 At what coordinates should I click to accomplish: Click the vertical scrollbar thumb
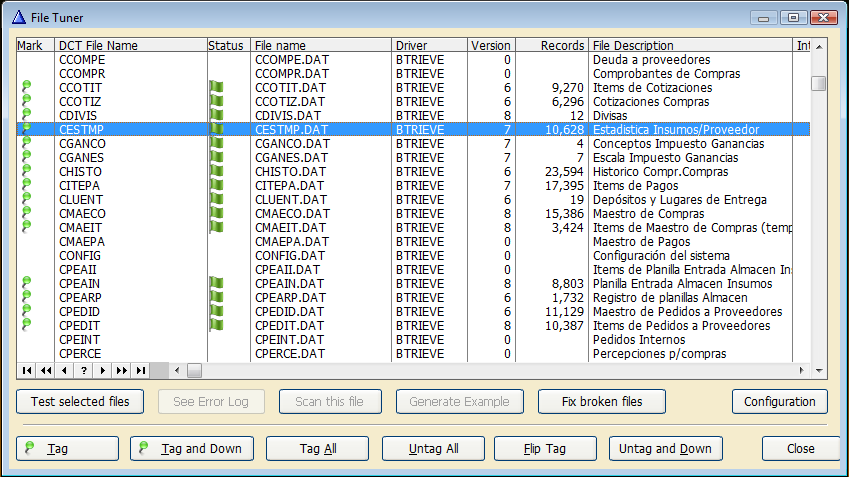(x=819, y=83)
